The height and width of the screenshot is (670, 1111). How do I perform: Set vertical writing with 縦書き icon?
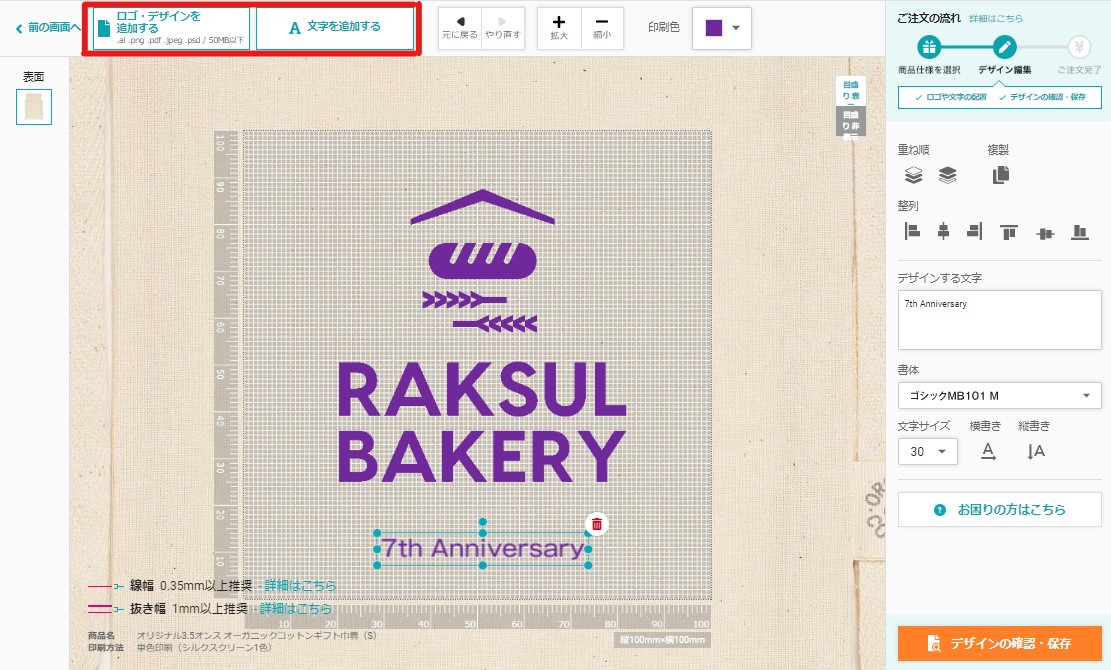(1036, 451)
